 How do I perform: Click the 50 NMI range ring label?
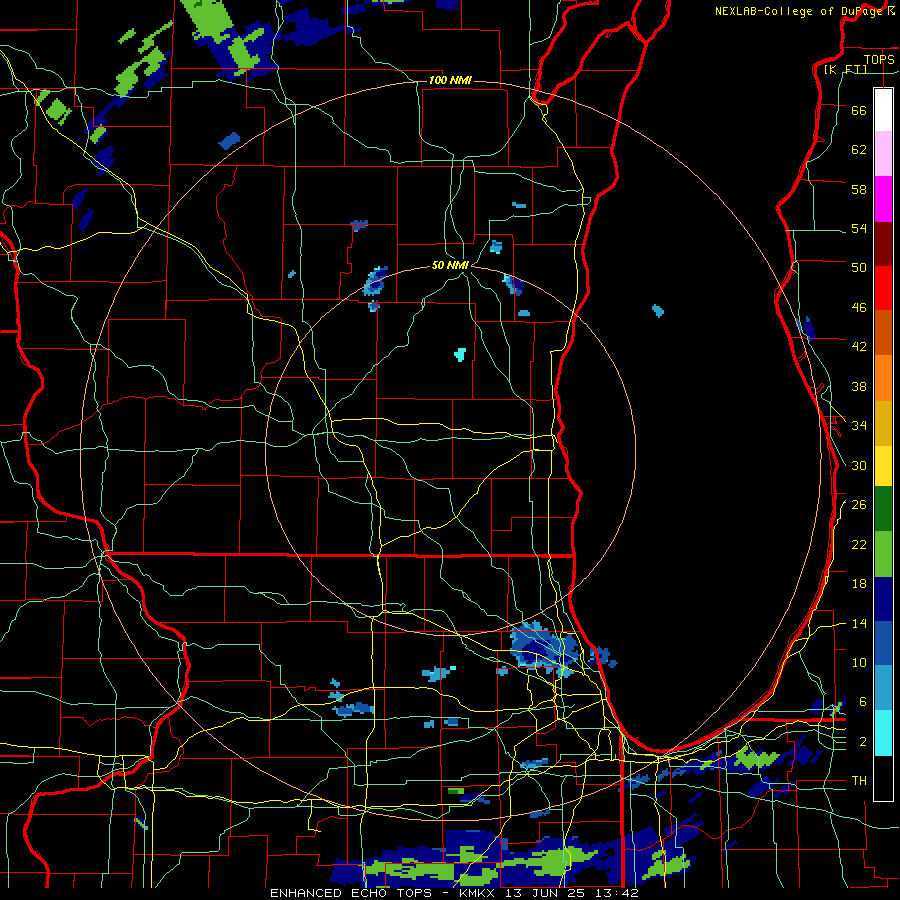[451, 265]
